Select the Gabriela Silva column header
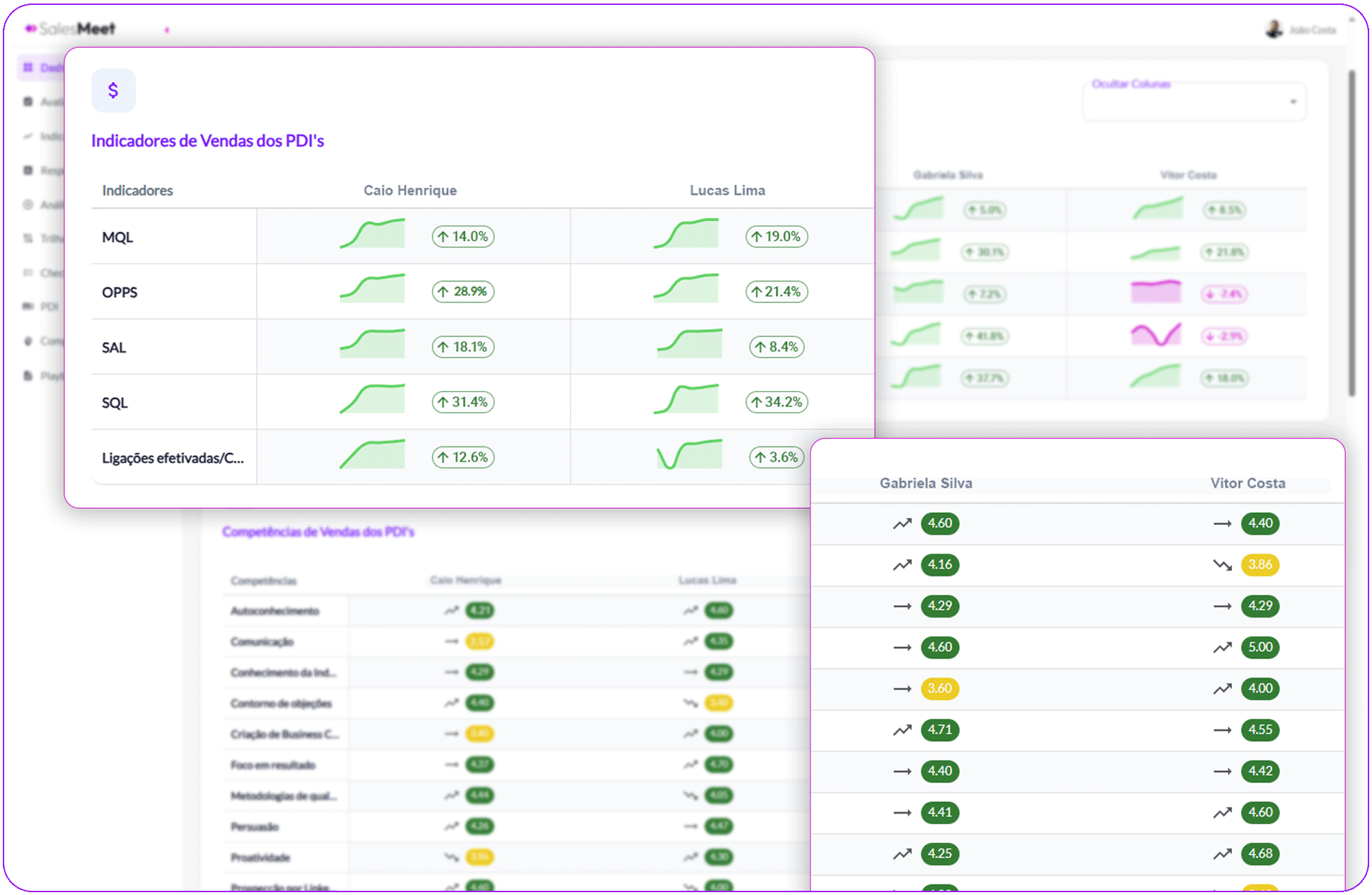The height and width of the screenshot is (895, 1372). point(925,483)
